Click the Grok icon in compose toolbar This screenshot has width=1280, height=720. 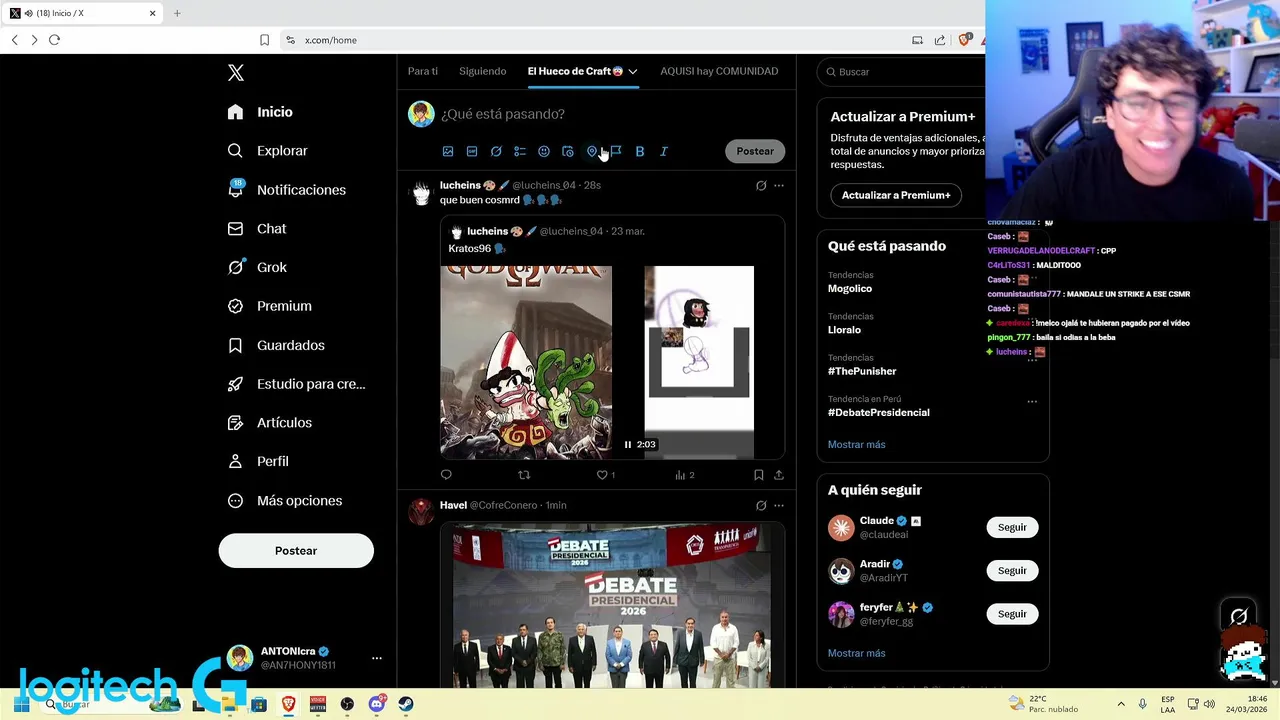[496, 151]
